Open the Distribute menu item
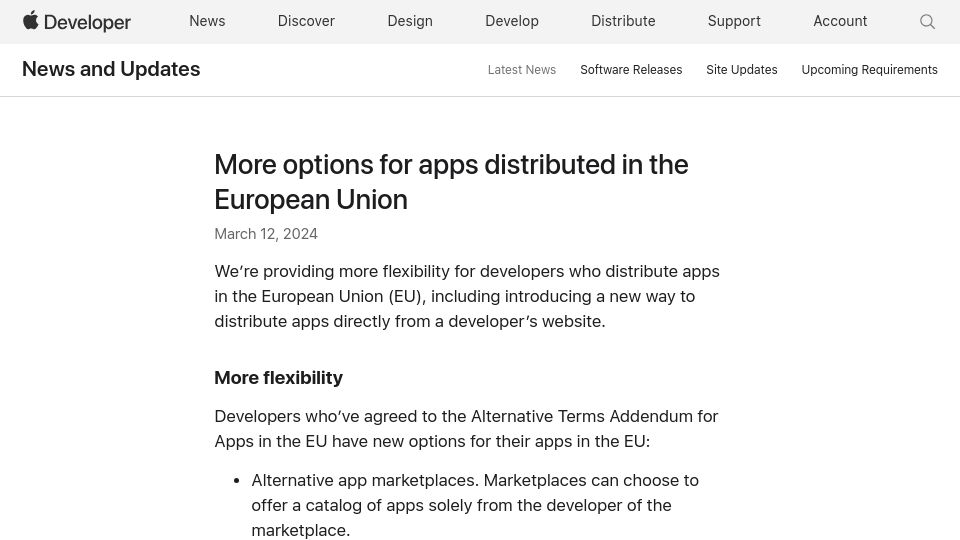The image size is (960, 540). pyautogui.click(x=623, y=21)
